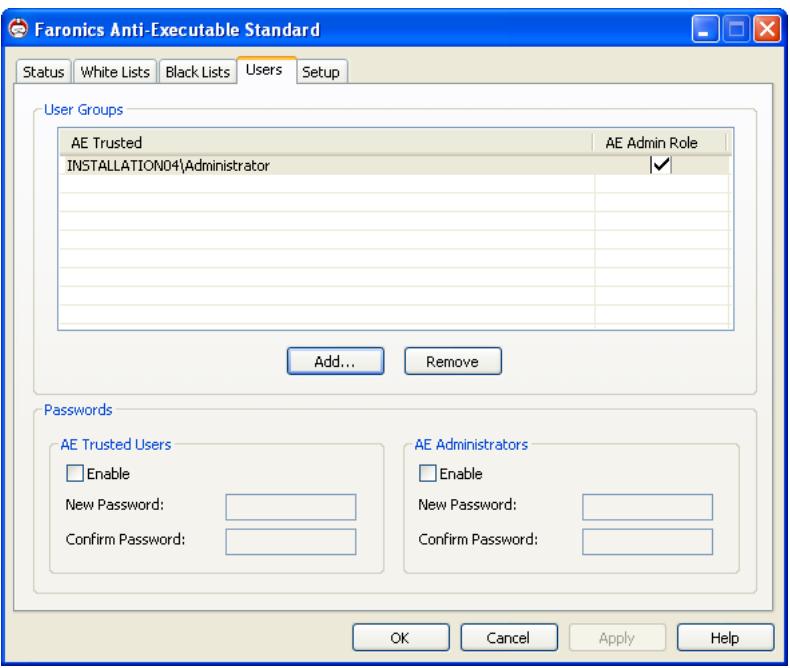Enable AE Administrators password checkbox
This screenshot has width=790, height=668.
click(427, 473)
